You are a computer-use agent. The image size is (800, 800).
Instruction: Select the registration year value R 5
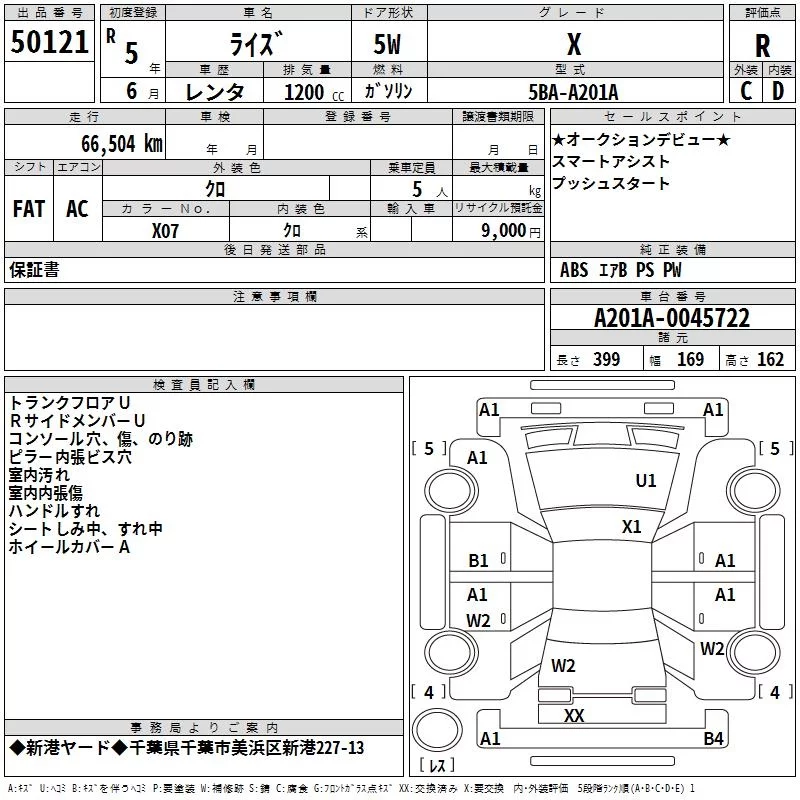pyautogui.click(x=122, y=46)
